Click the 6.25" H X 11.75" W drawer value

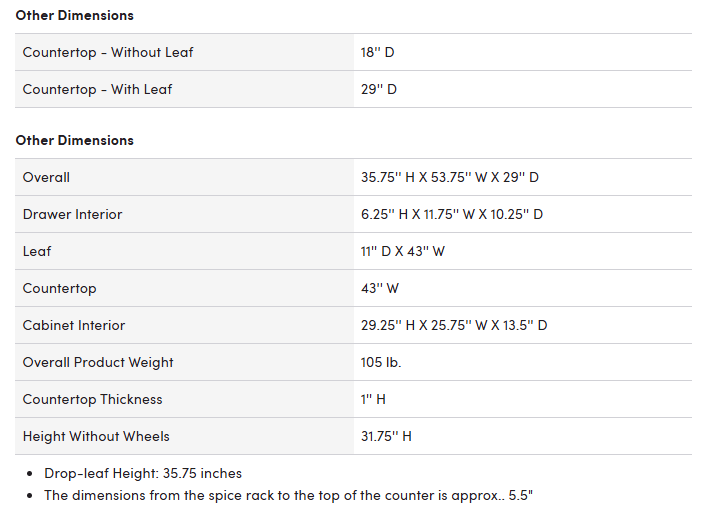[x=452, y=215]
